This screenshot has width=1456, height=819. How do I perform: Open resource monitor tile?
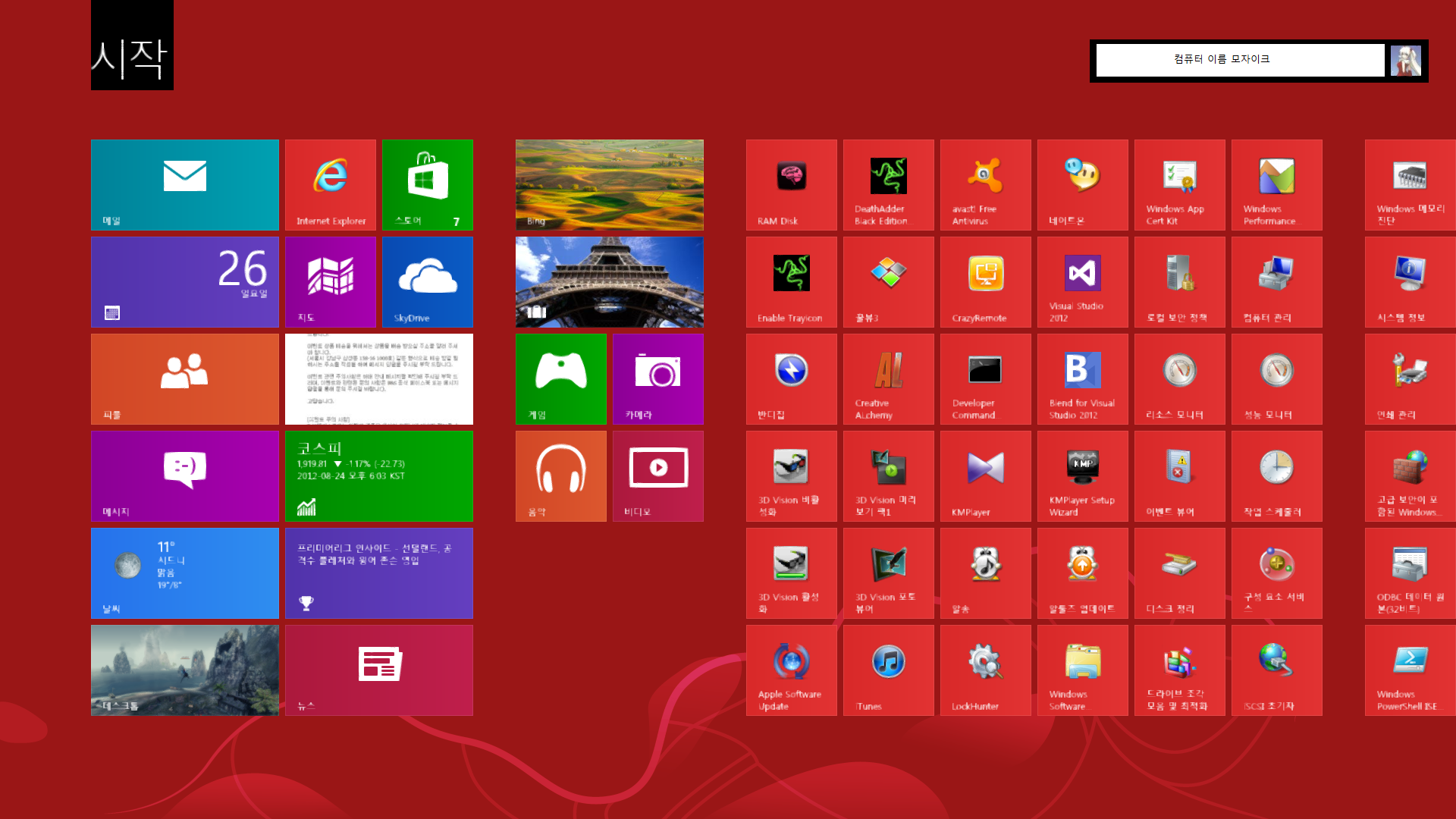pyautogui.click(x=1180, y=379)
